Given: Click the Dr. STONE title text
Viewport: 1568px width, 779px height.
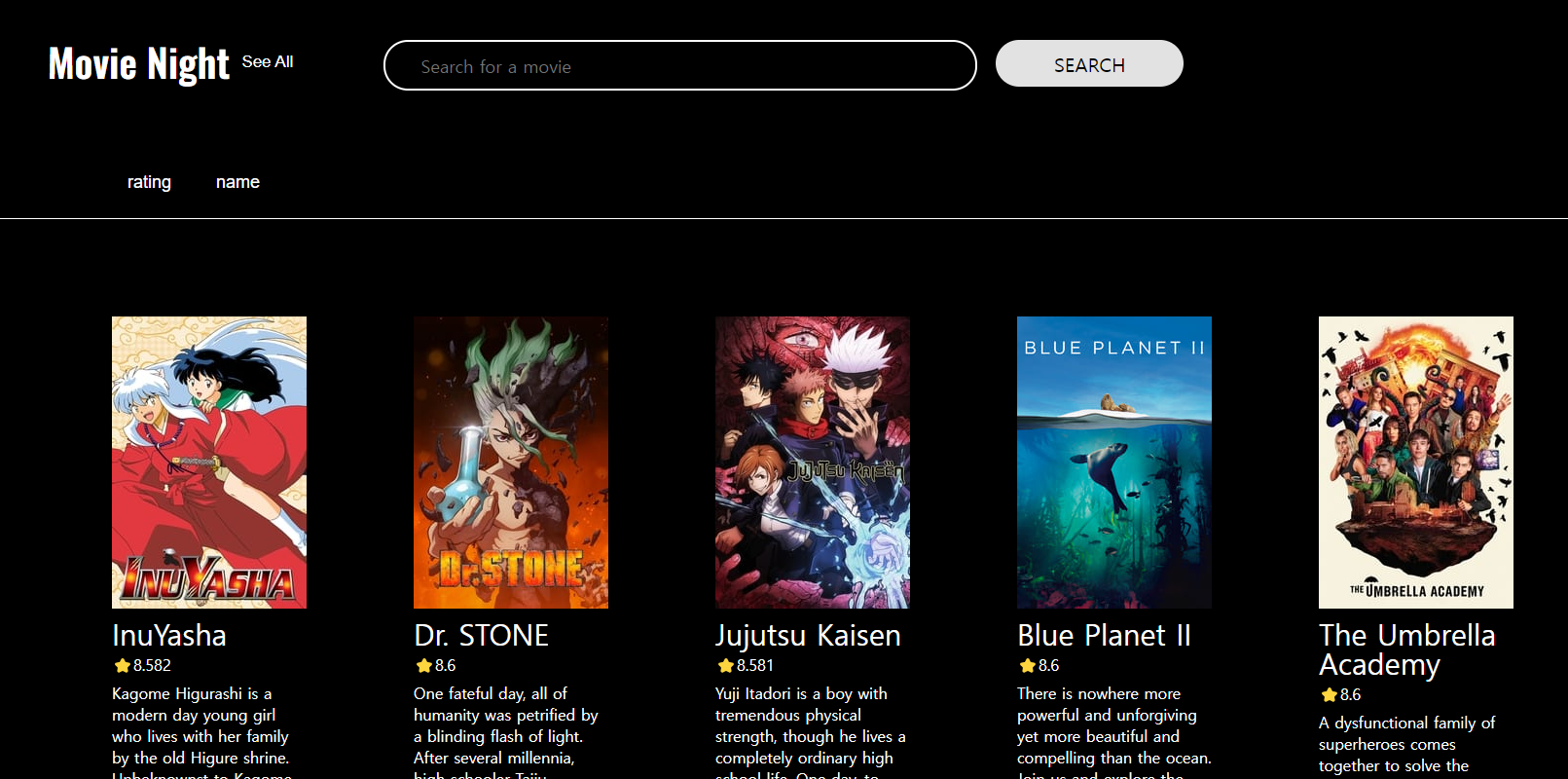Looking at the screenshot, I should [x=482, y=635].
